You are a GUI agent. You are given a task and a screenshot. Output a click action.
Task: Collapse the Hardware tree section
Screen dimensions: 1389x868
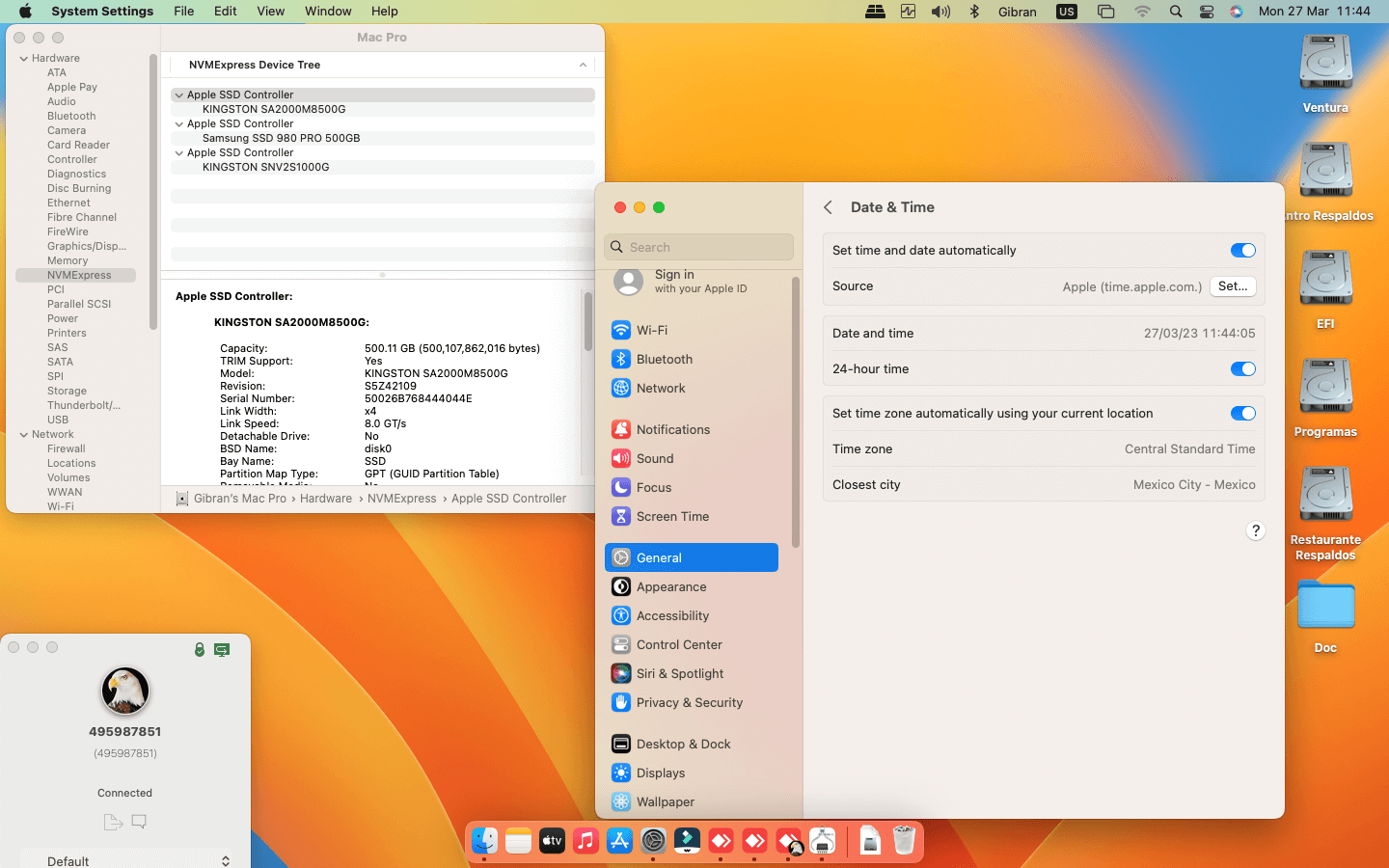coord(24,59)
